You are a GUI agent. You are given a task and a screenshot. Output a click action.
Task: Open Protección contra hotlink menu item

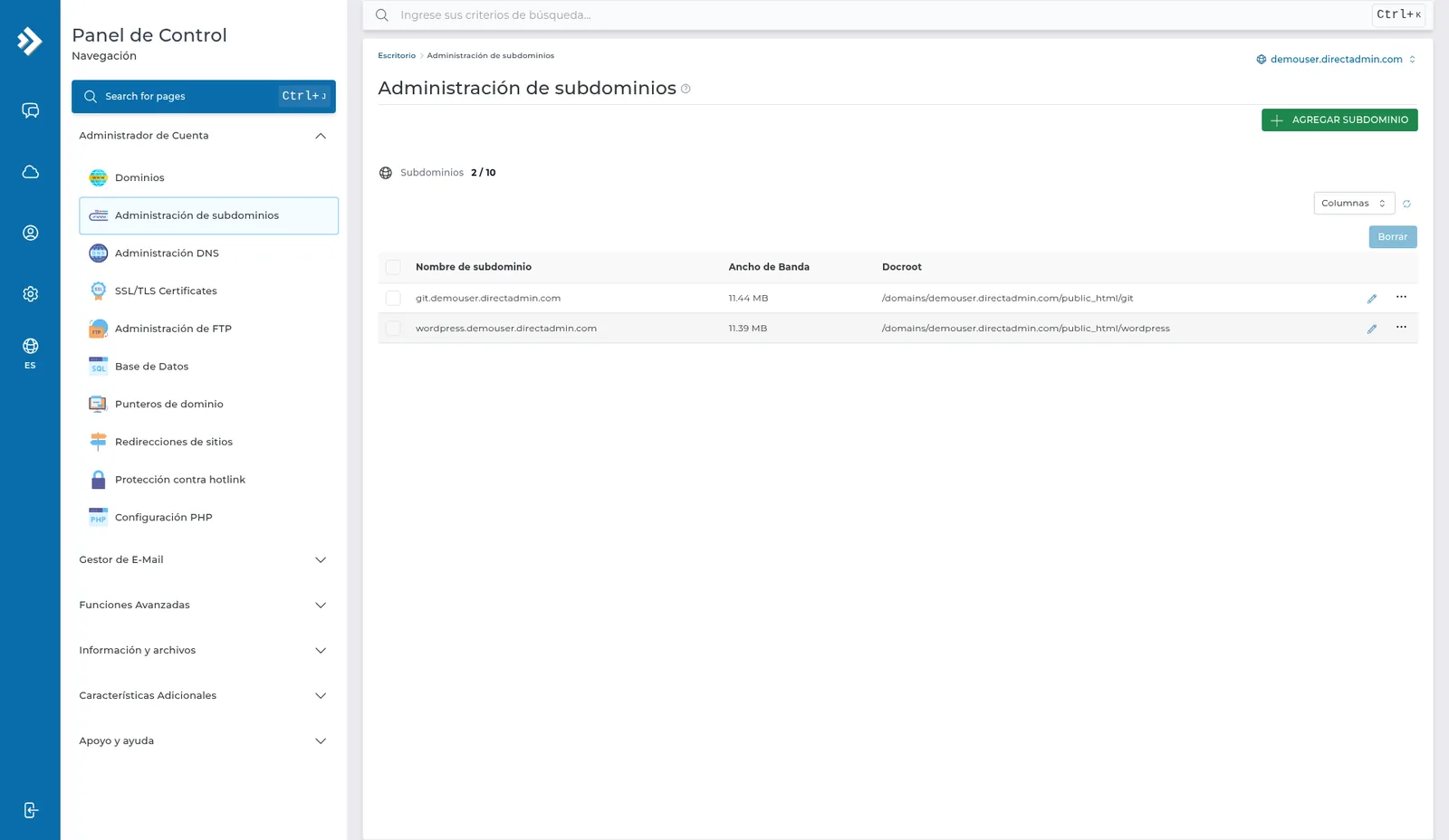pyautogui.click(x=208, y=480)
